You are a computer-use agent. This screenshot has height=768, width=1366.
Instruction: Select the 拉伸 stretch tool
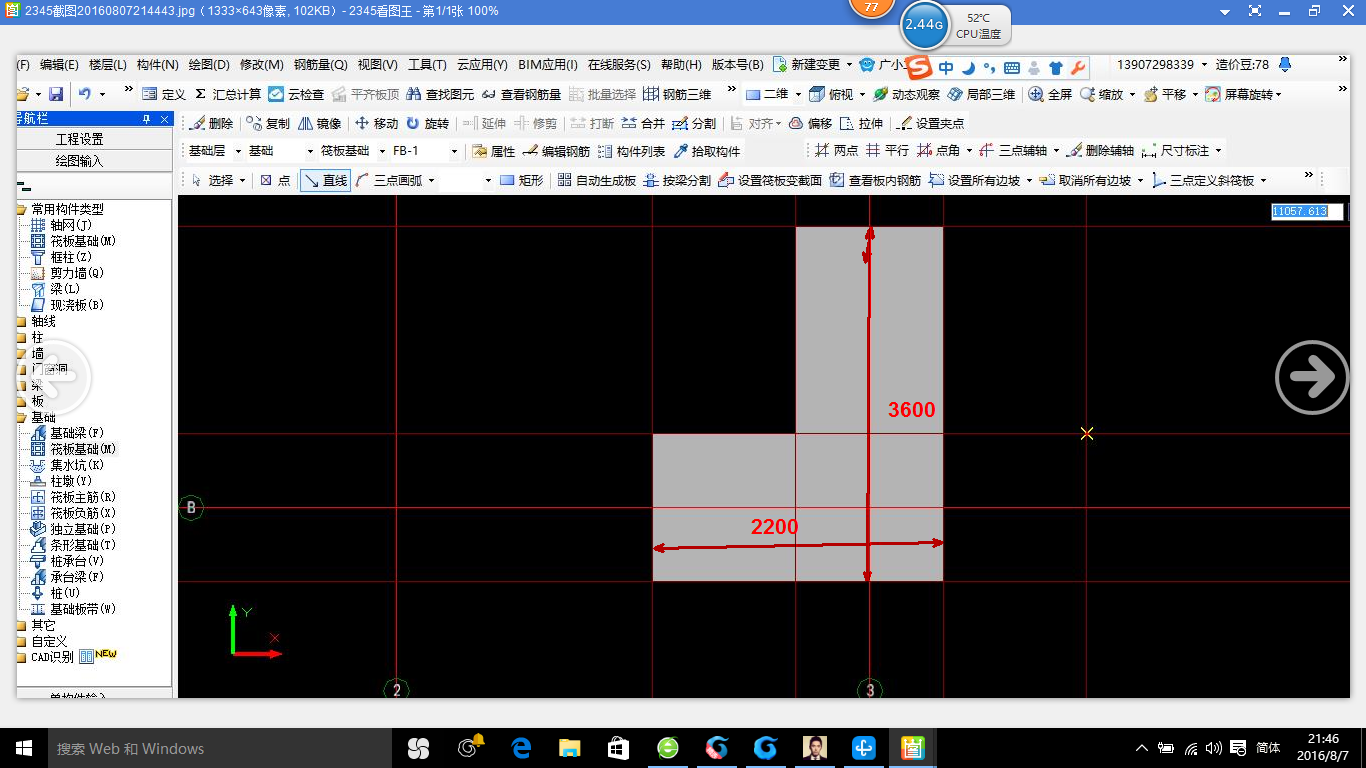click(x=861, y=123)
